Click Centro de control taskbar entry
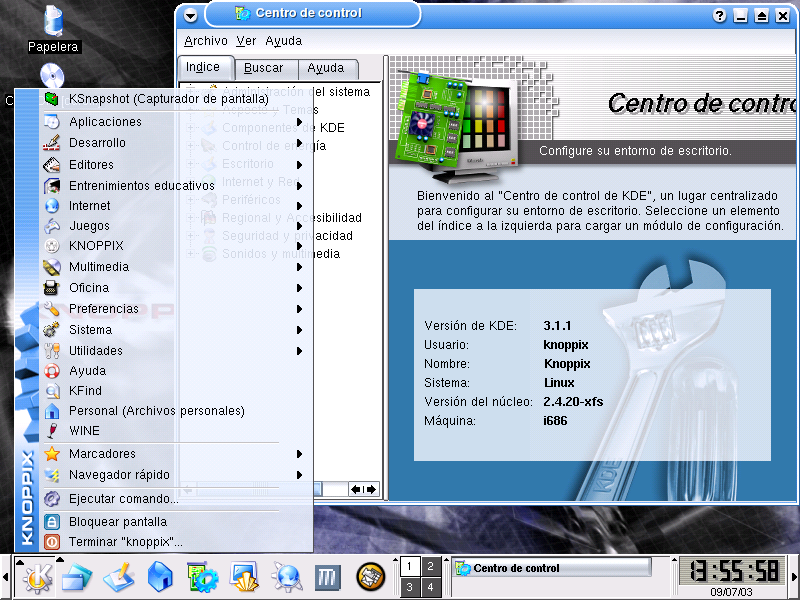 (x=551, y=568)
